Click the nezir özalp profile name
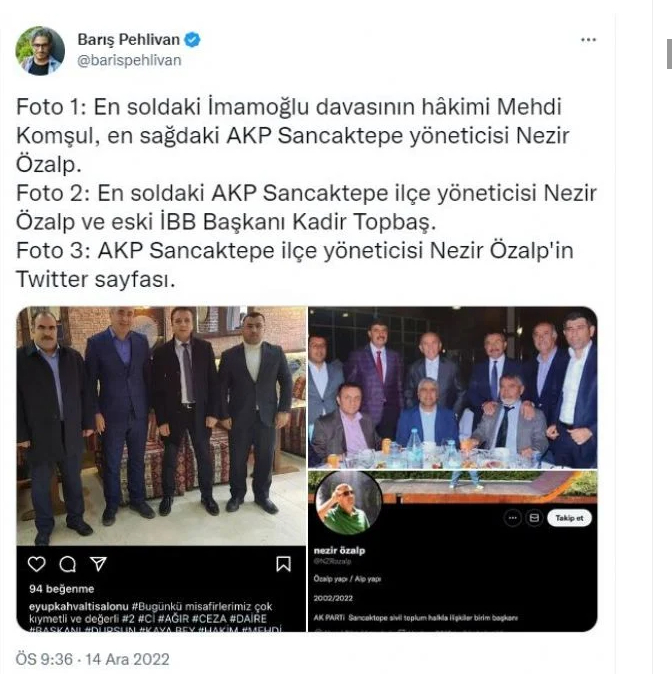 (339, 550)
